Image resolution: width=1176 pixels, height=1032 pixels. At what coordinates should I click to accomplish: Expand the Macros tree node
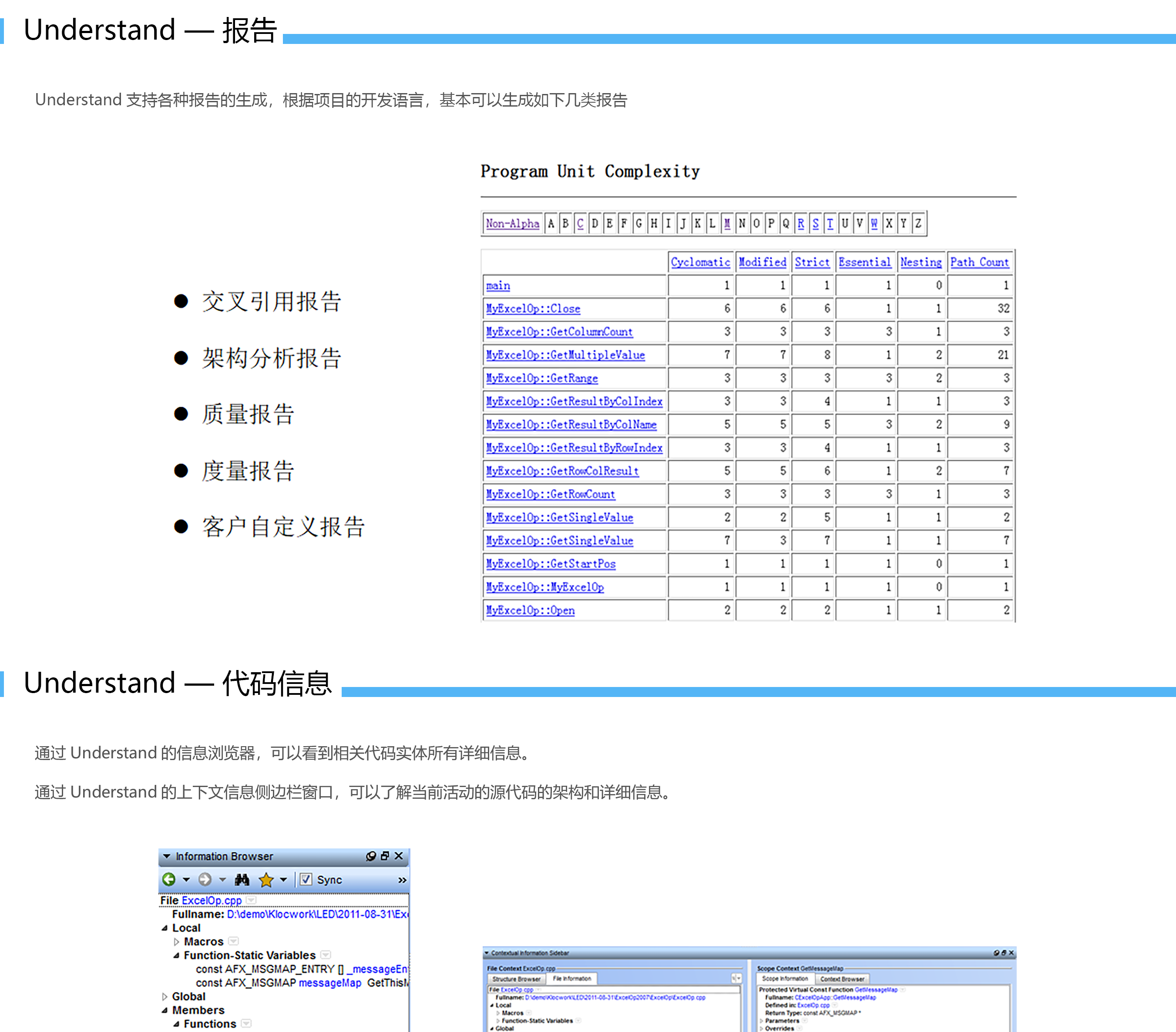click(x=177, y=942)
